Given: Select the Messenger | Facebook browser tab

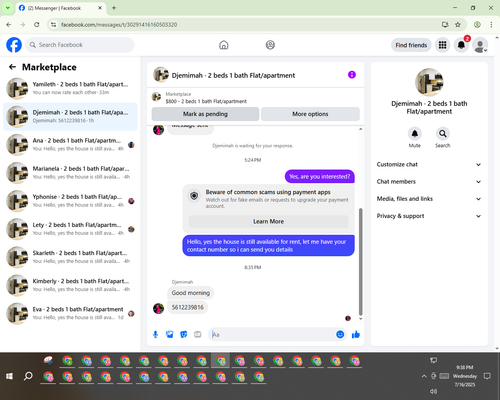Looking at the screenshot, I should point(60,8).
